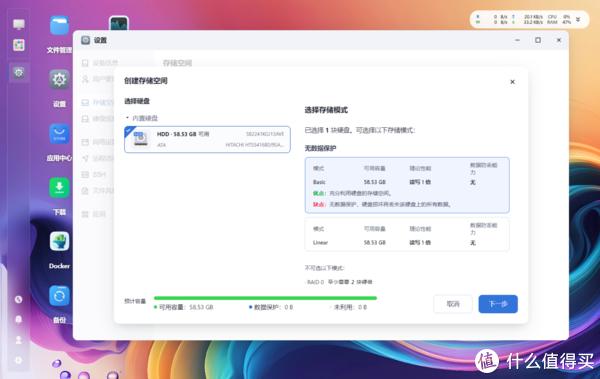Toggle the checked HDD 58.53 GB disk
The width and height of the screenshot is (600, 379).
coord(207,139)
